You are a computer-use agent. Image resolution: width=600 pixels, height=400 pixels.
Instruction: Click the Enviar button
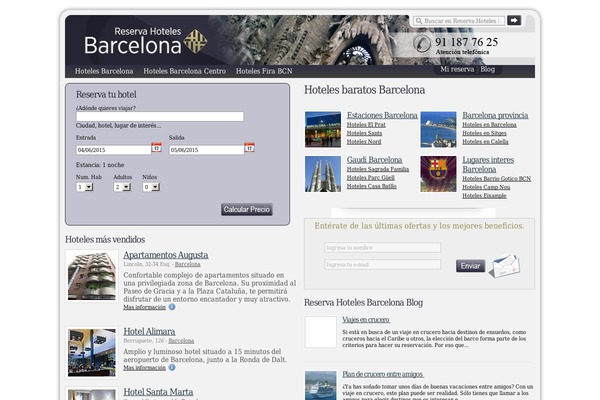point(470,266)
